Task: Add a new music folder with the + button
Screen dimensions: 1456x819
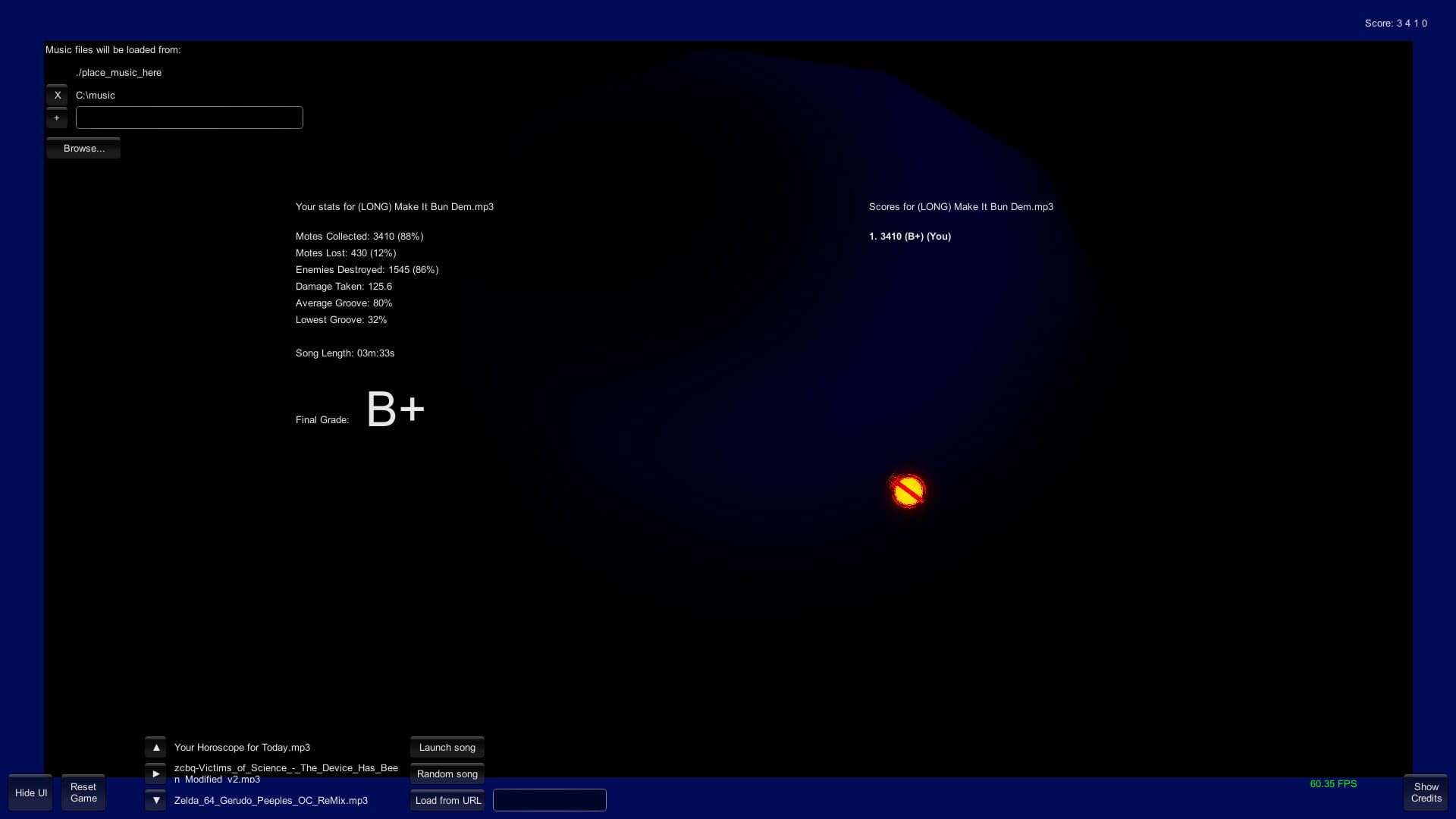Action: click(57, 118)
